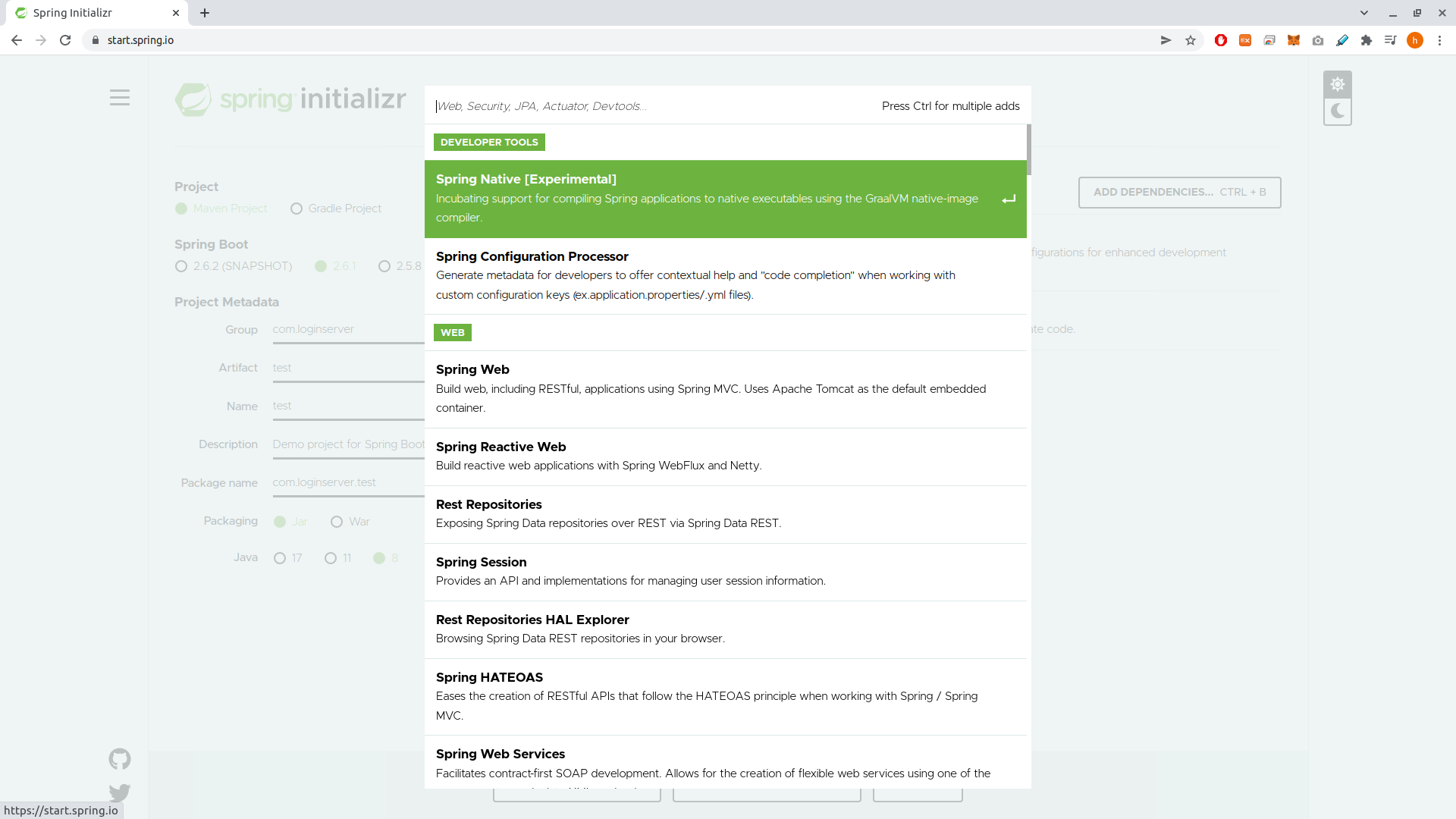This screenshot has width=1456, height=819.
Task: Click the Group input field
Action: [349, 330]
